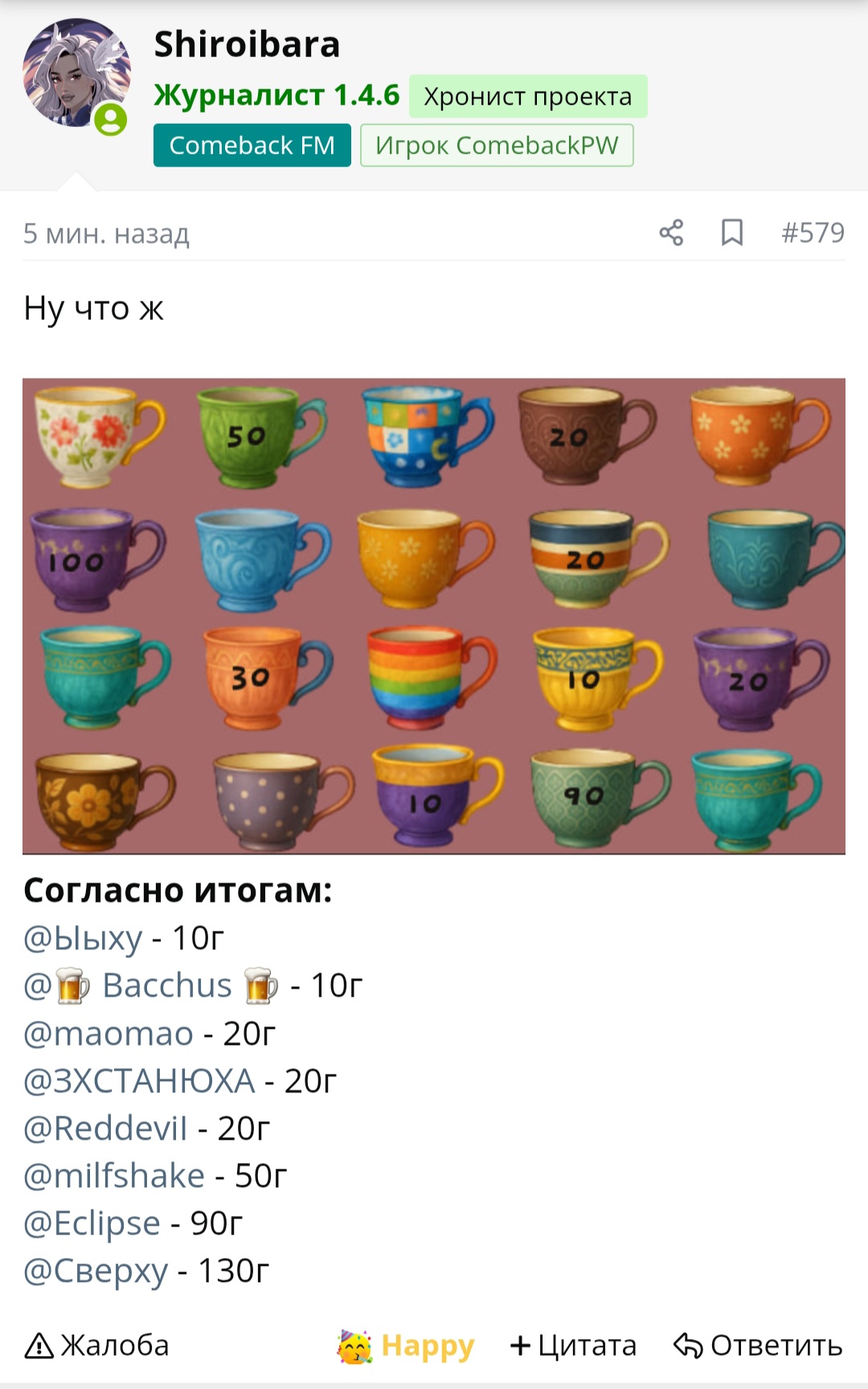Image resolution: width=868 pixels, height=1389 pixels.
Task: Report the post via Жалоба
Action: click(96, 1345)
